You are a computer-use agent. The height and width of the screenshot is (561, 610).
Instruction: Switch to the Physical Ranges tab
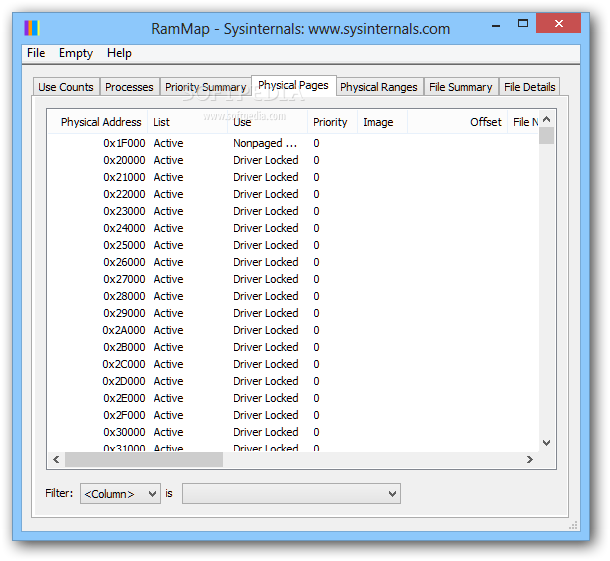(379, 87)
